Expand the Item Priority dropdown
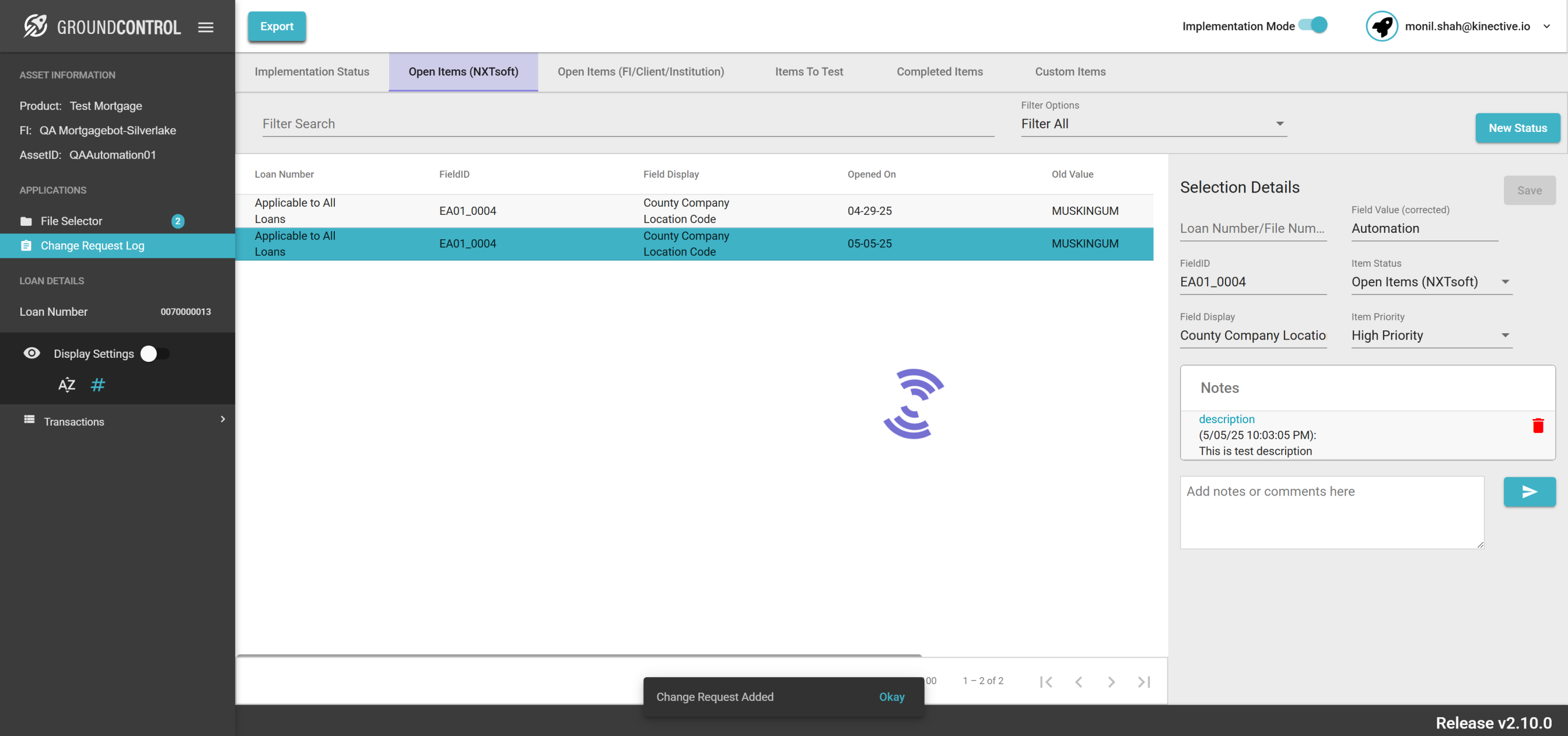The width and height of the screenshot is (1568, 736). (1431, 336)
